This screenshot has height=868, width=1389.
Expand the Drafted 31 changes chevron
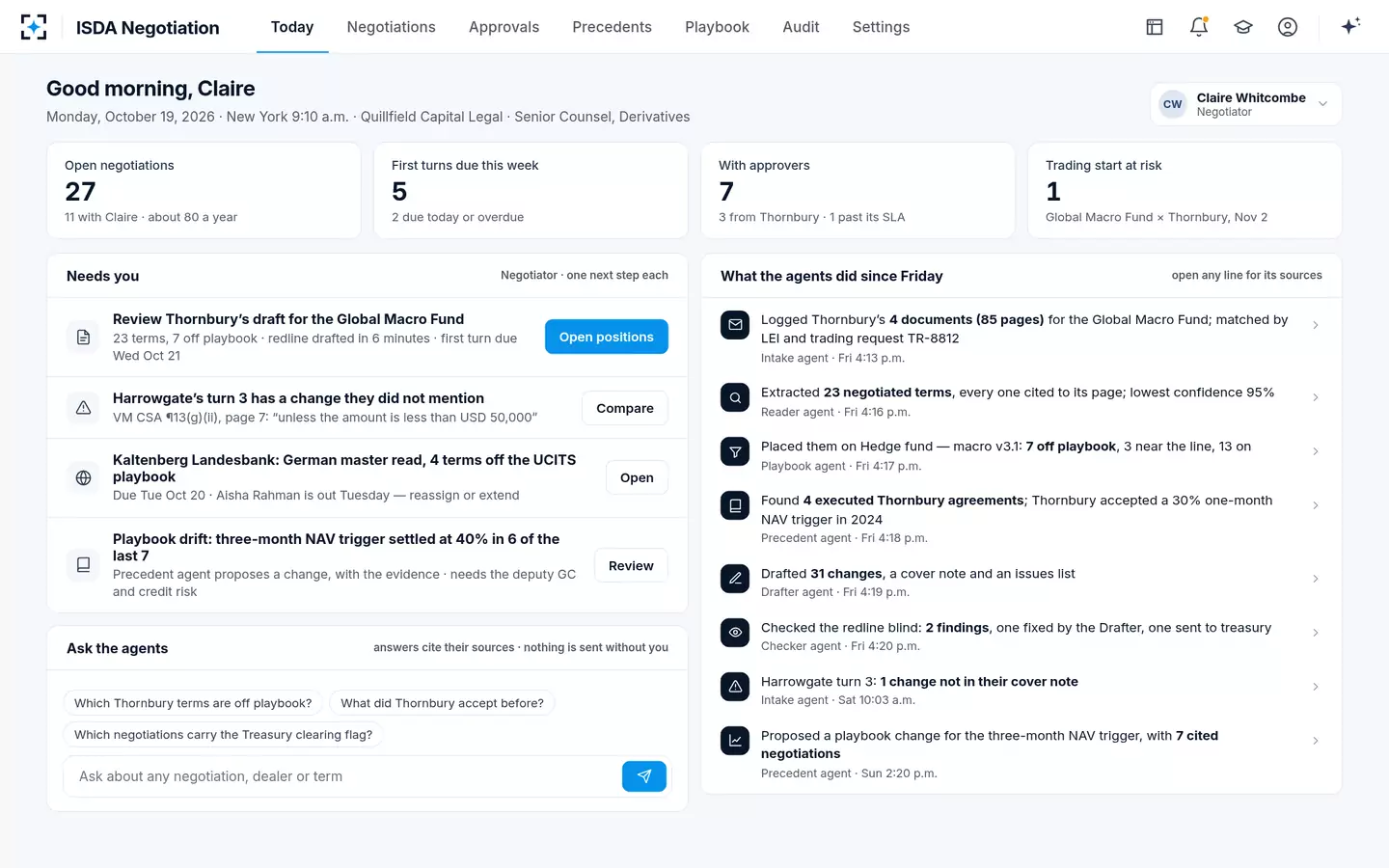[x=1316, y=579]
